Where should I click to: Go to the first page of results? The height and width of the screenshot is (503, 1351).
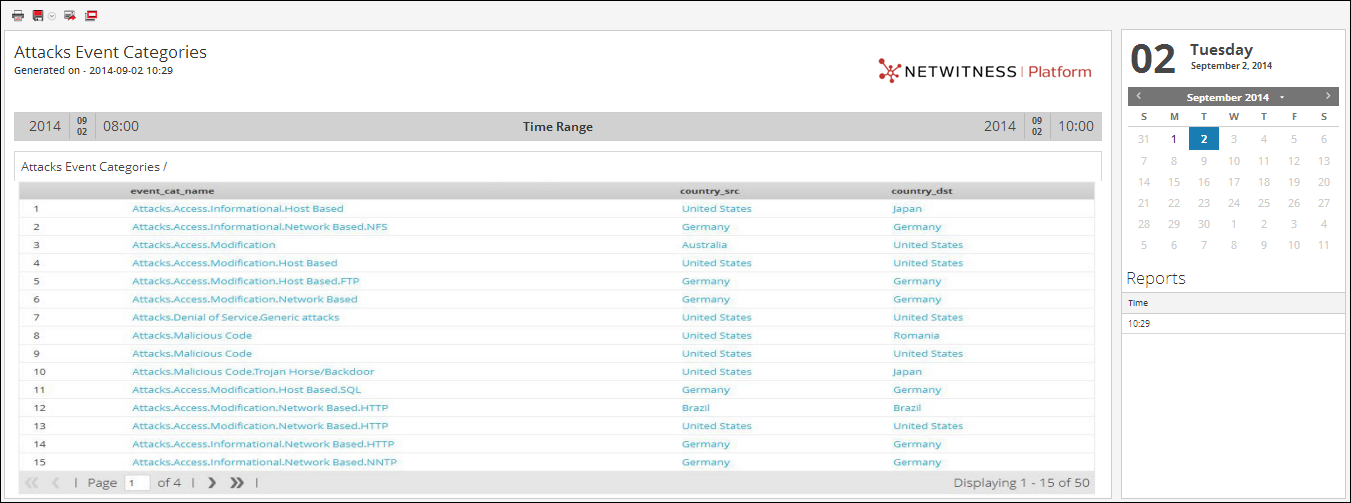31,483
